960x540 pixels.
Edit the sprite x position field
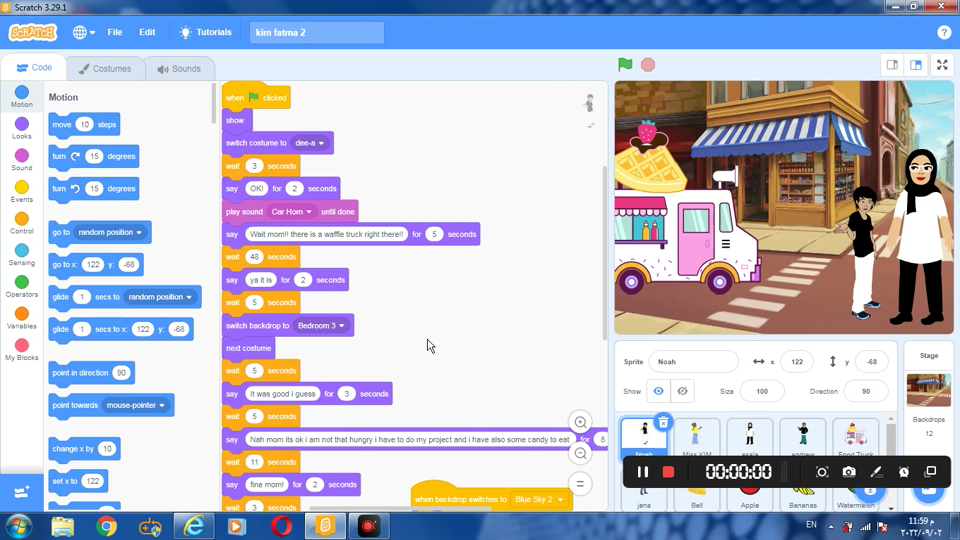(797, 362)
